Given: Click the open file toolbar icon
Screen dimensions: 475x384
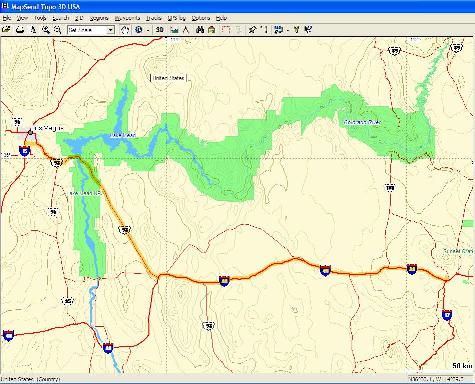Looking at the screenshot, I should point(6,30).
